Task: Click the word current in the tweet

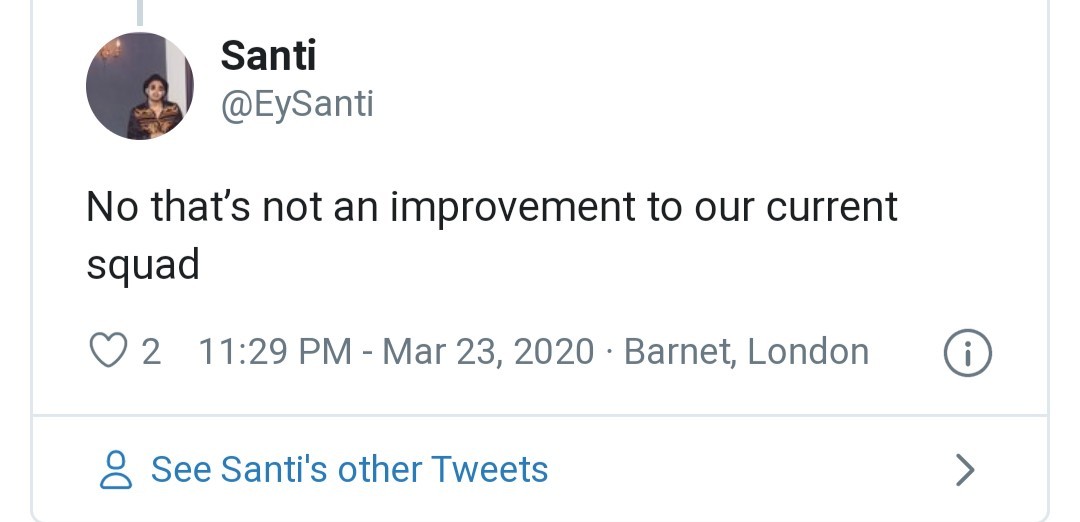Action: point(832,207)
